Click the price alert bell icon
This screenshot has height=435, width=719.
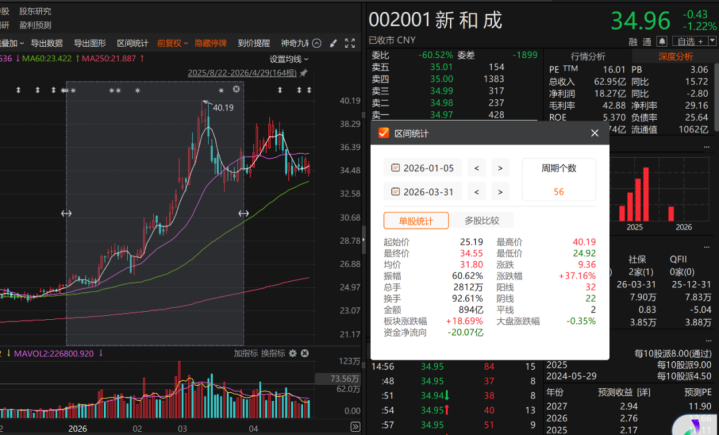click(x=662, y=42)
